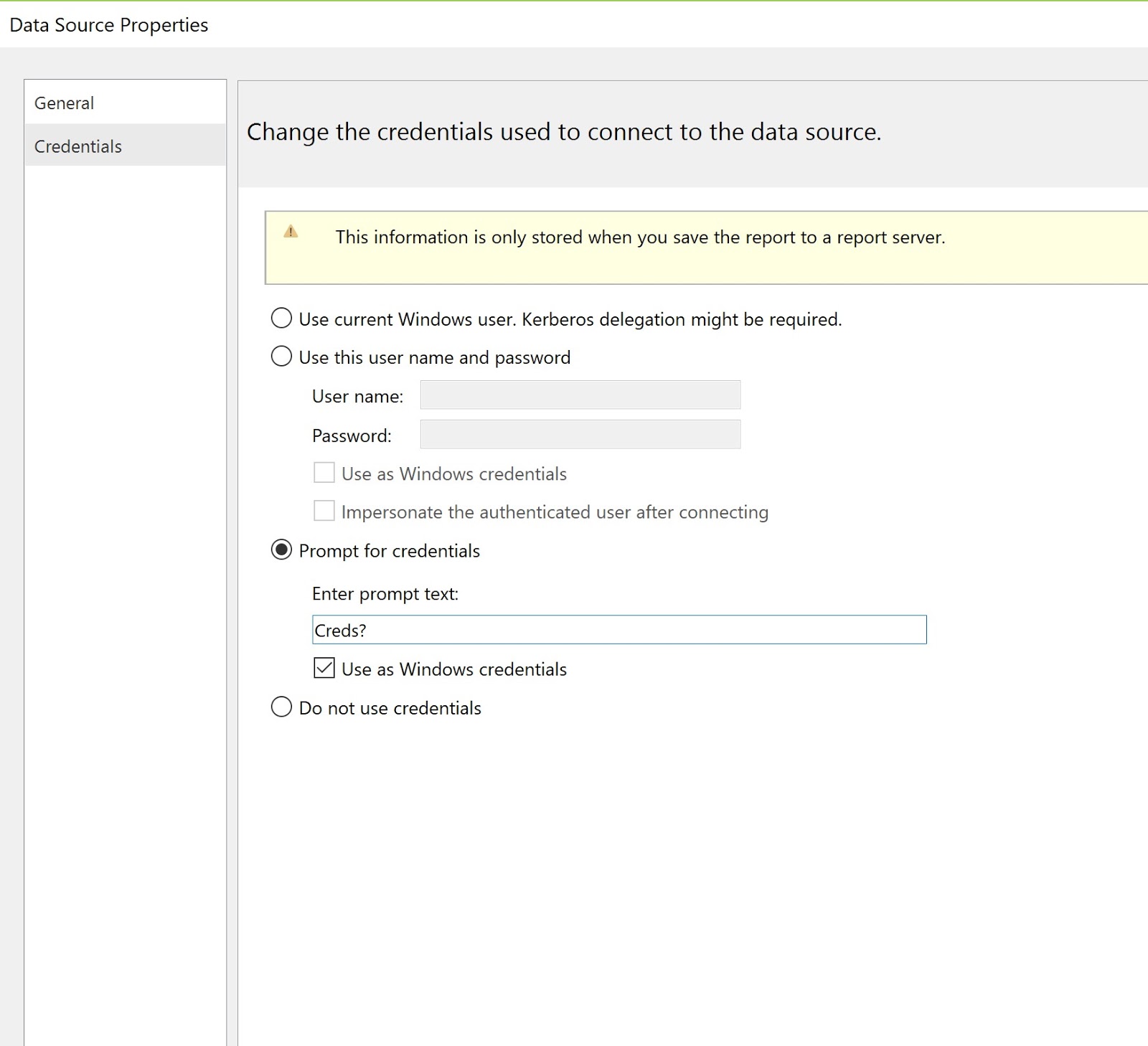Toggle Impersonate the authenticated user checkbox
Image resolution: width=1148 pixels, height=1046 pixels.
coord(324,511)
